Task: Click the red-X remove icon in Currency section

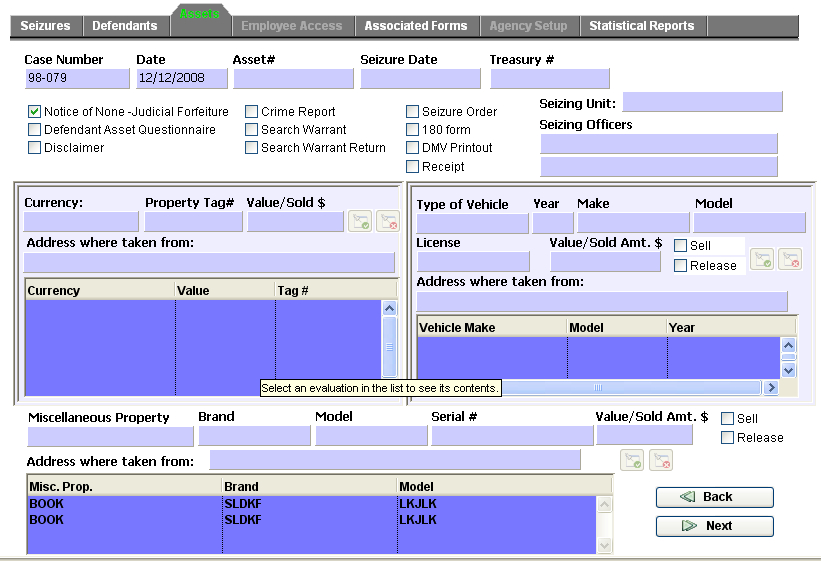Action: tap(388, 222)
